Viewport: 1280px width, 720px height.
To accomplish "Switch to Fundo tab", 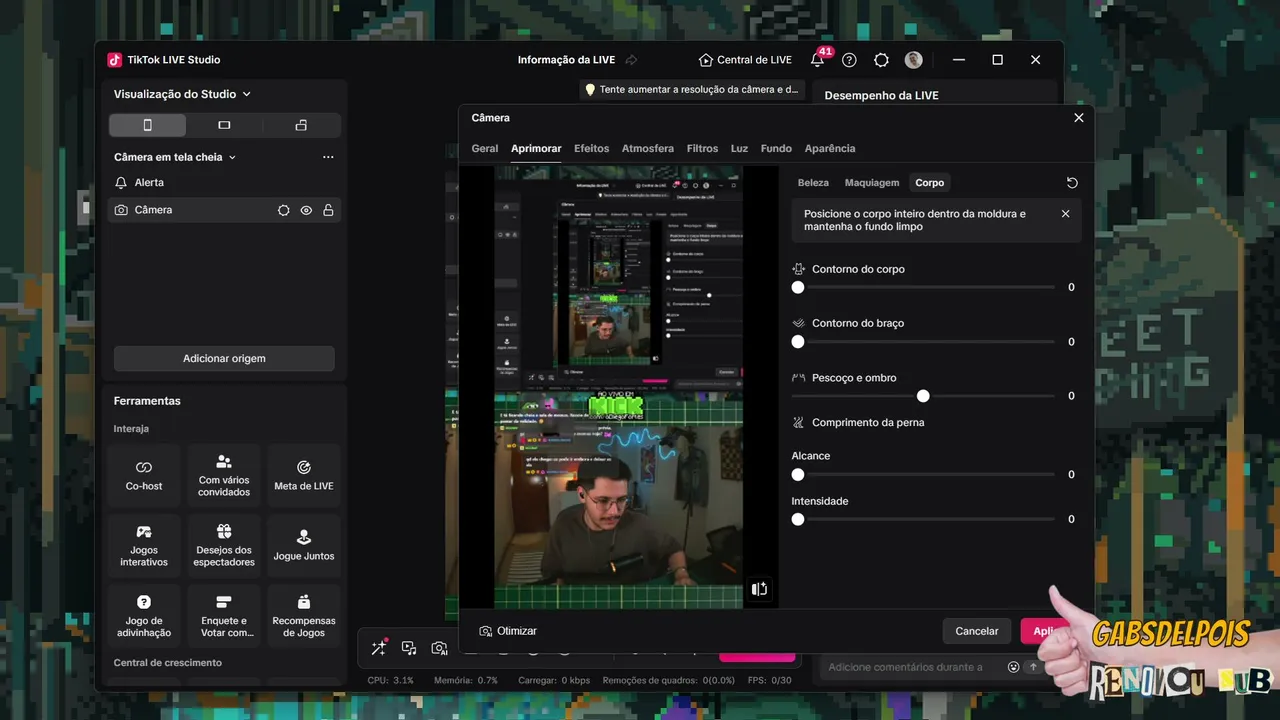I will click(x=776, y=148).
